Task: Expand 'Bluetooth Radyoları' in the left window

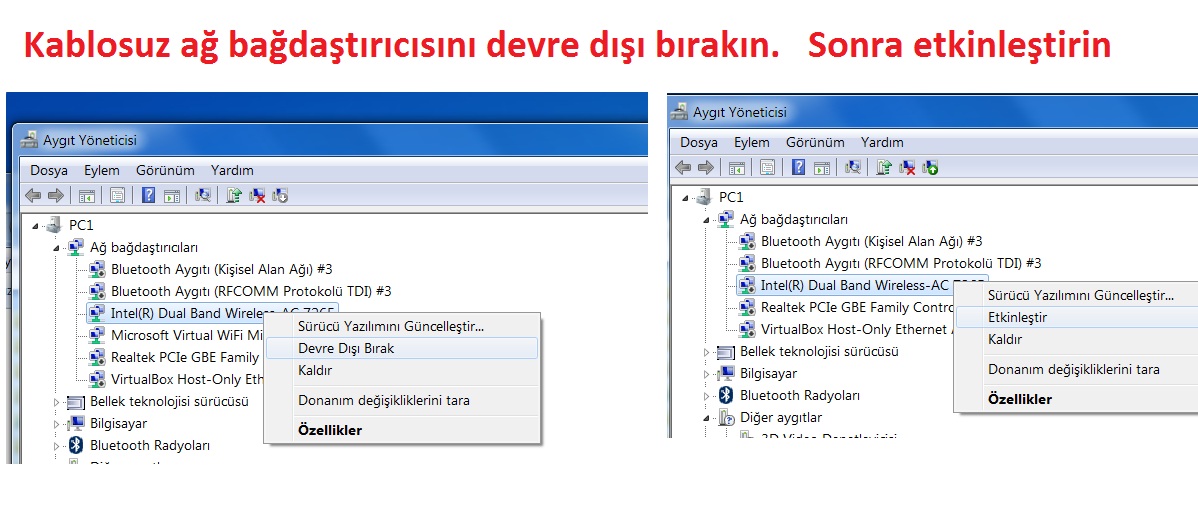Action: pyautogui.click(x=56, y=445)
